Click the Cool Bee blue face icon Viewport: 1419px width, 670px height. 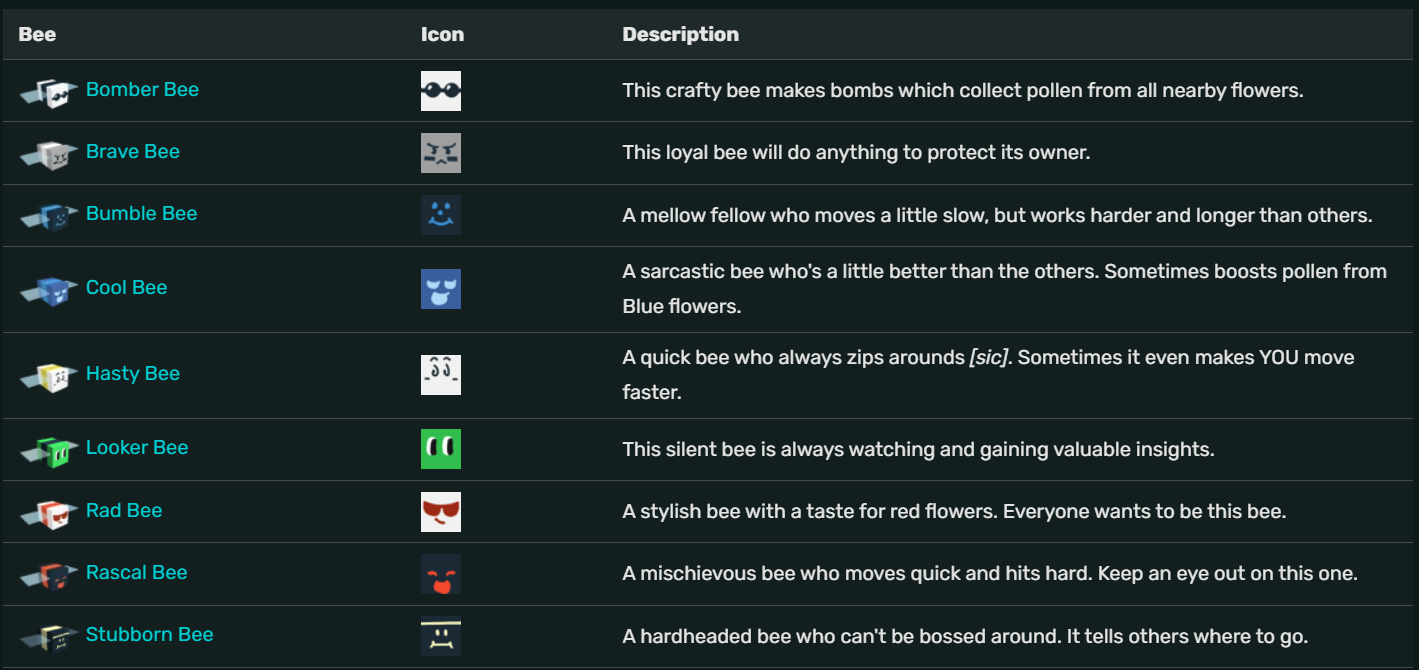[441, 288]
